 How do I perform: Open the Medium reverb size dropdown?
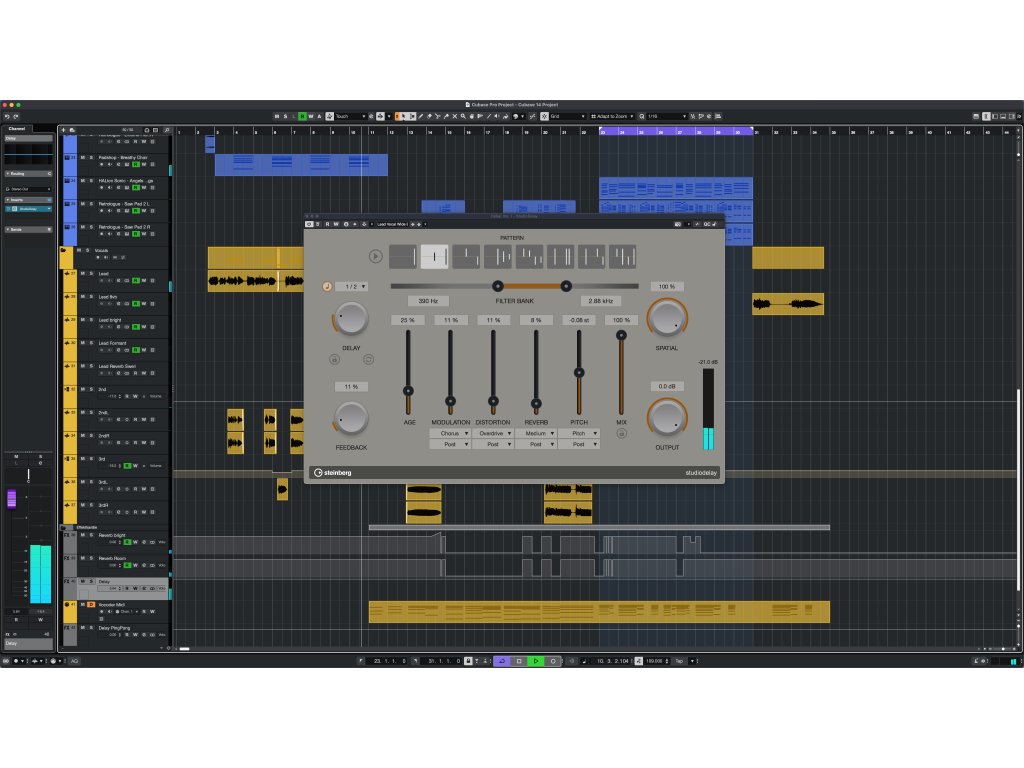(536, 434)
